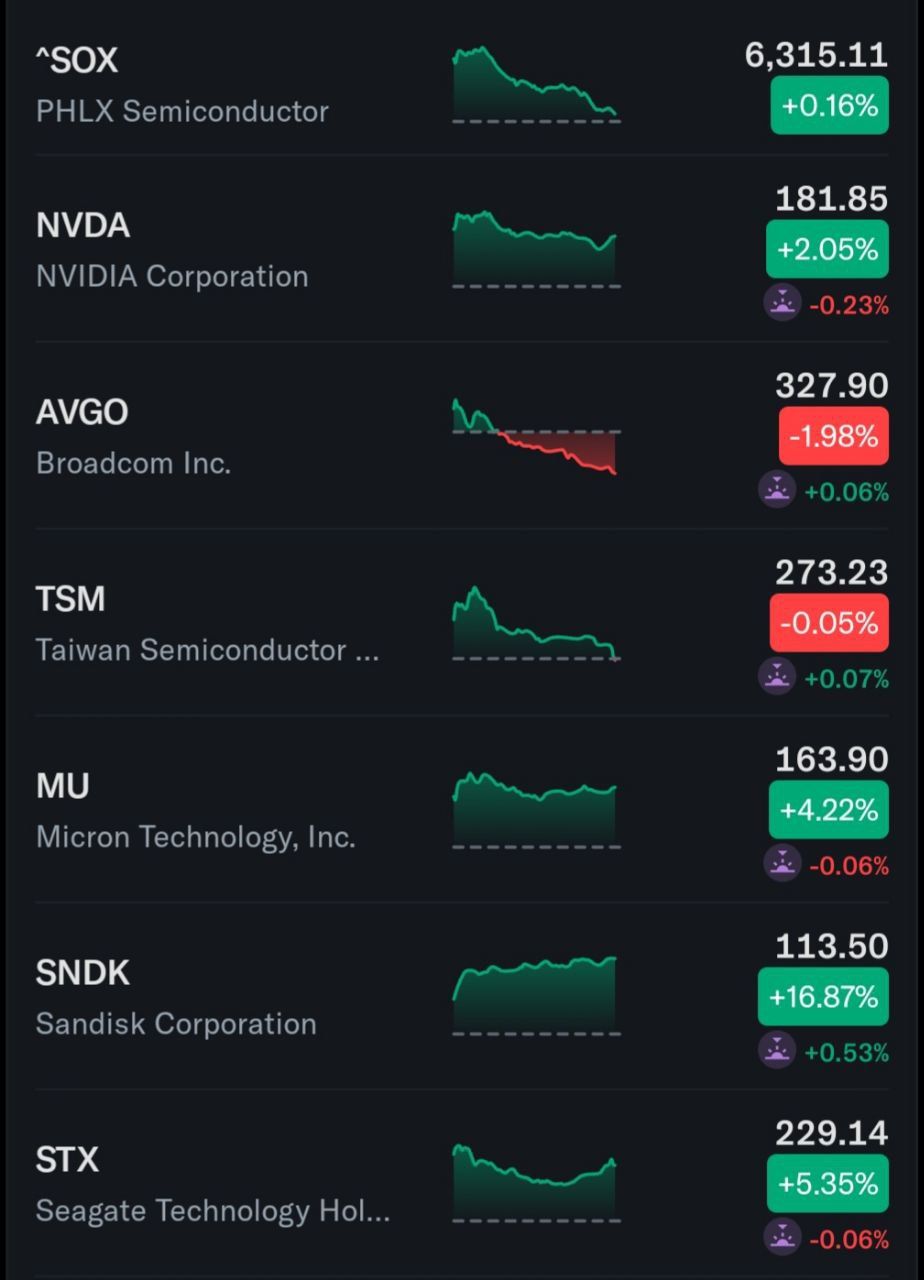Toggle NVDA's +2.05% change badge
This screenshot has width=924, height=1280.
pos(827,249)
